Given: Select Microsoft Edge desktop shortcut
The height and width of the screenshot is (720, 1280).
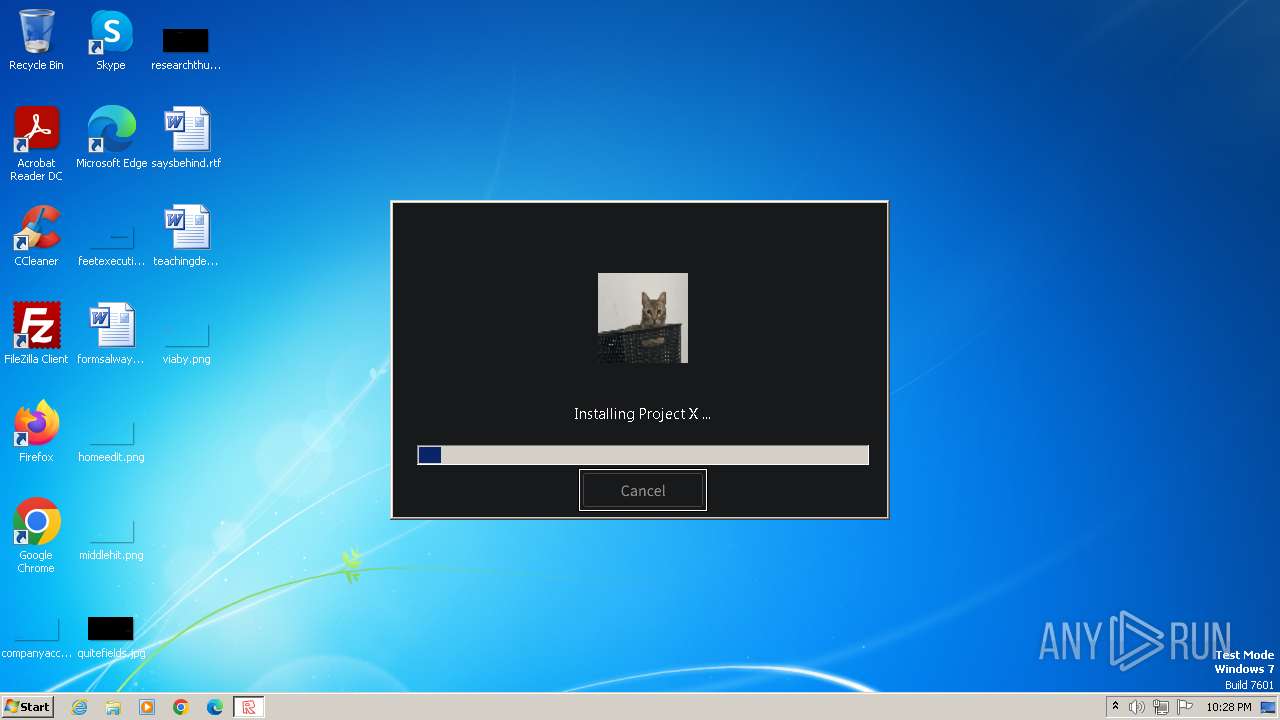Looking at the screenshot, I should point(111,138).
